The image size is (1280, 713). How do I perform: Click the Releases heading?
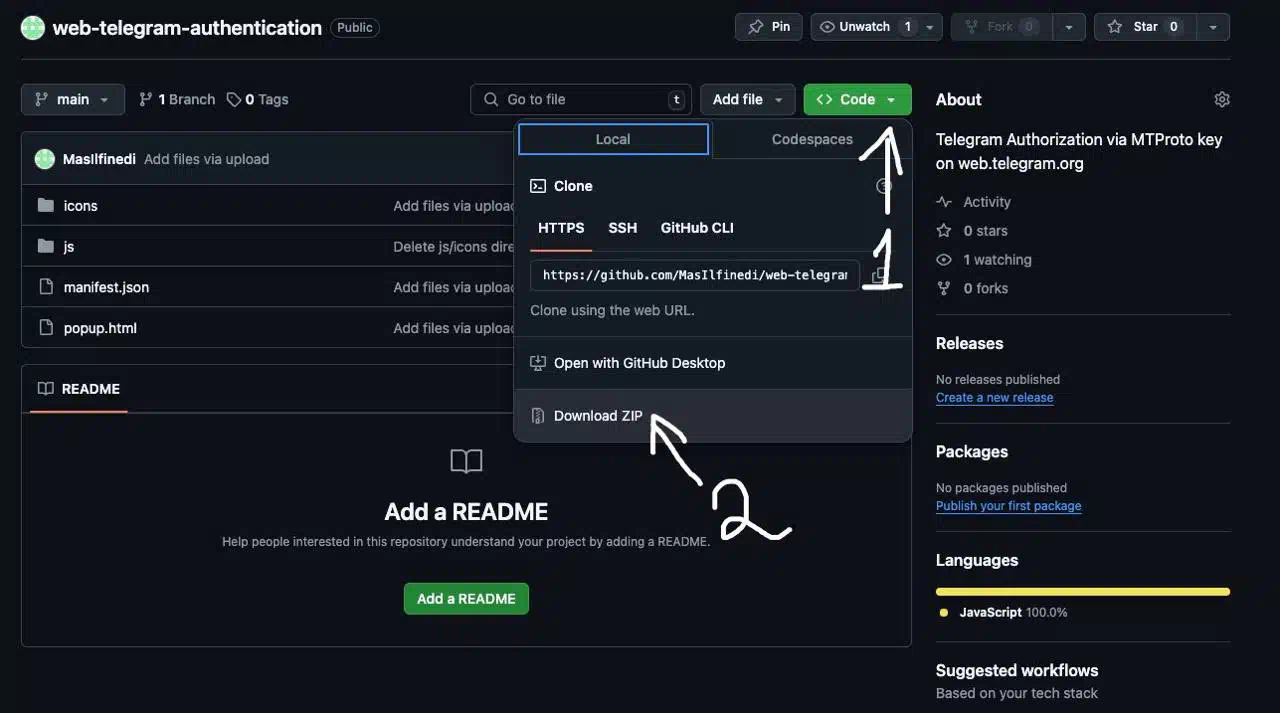click(x=969, y=343)
